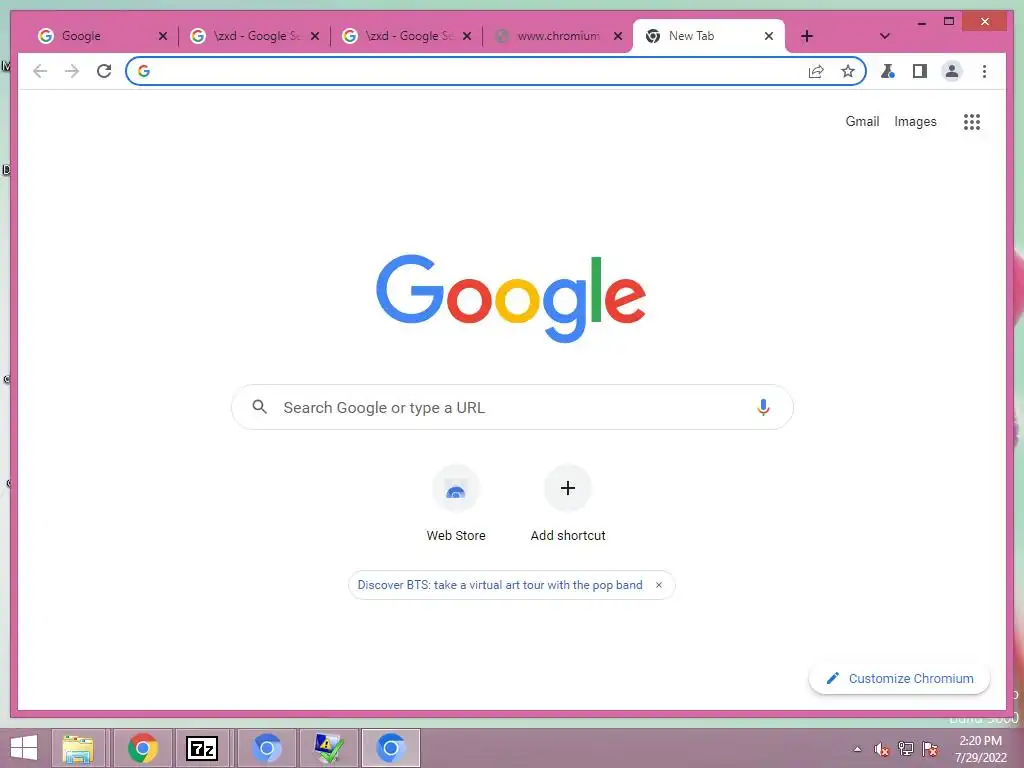Screen dimensions: 1024x768
Task: Launch Google Chrome from the taskbar
Action: pos(142,748)
